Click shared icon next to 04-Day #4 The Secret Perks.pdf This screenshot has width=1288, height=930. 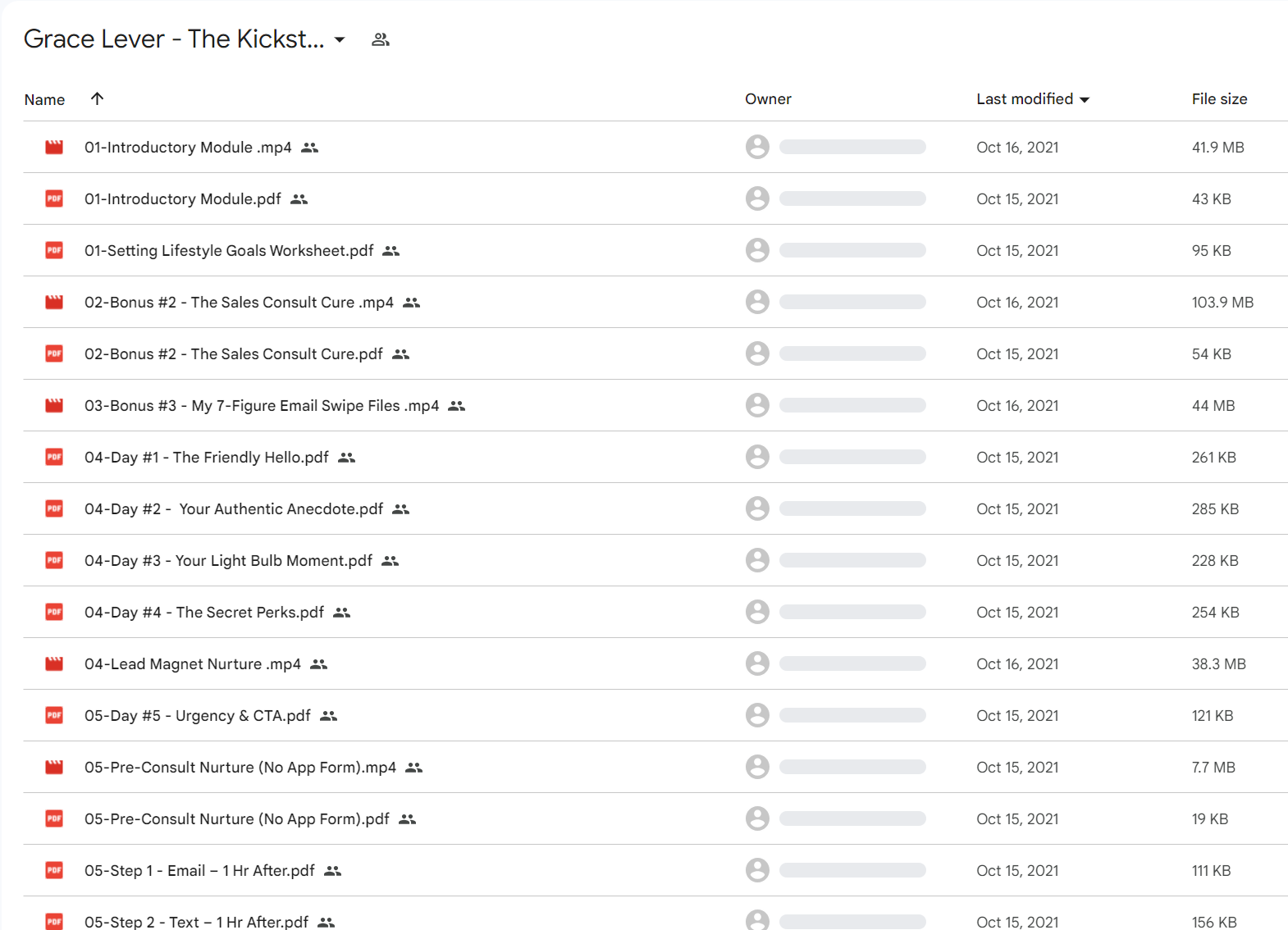[x=342, y=613]
